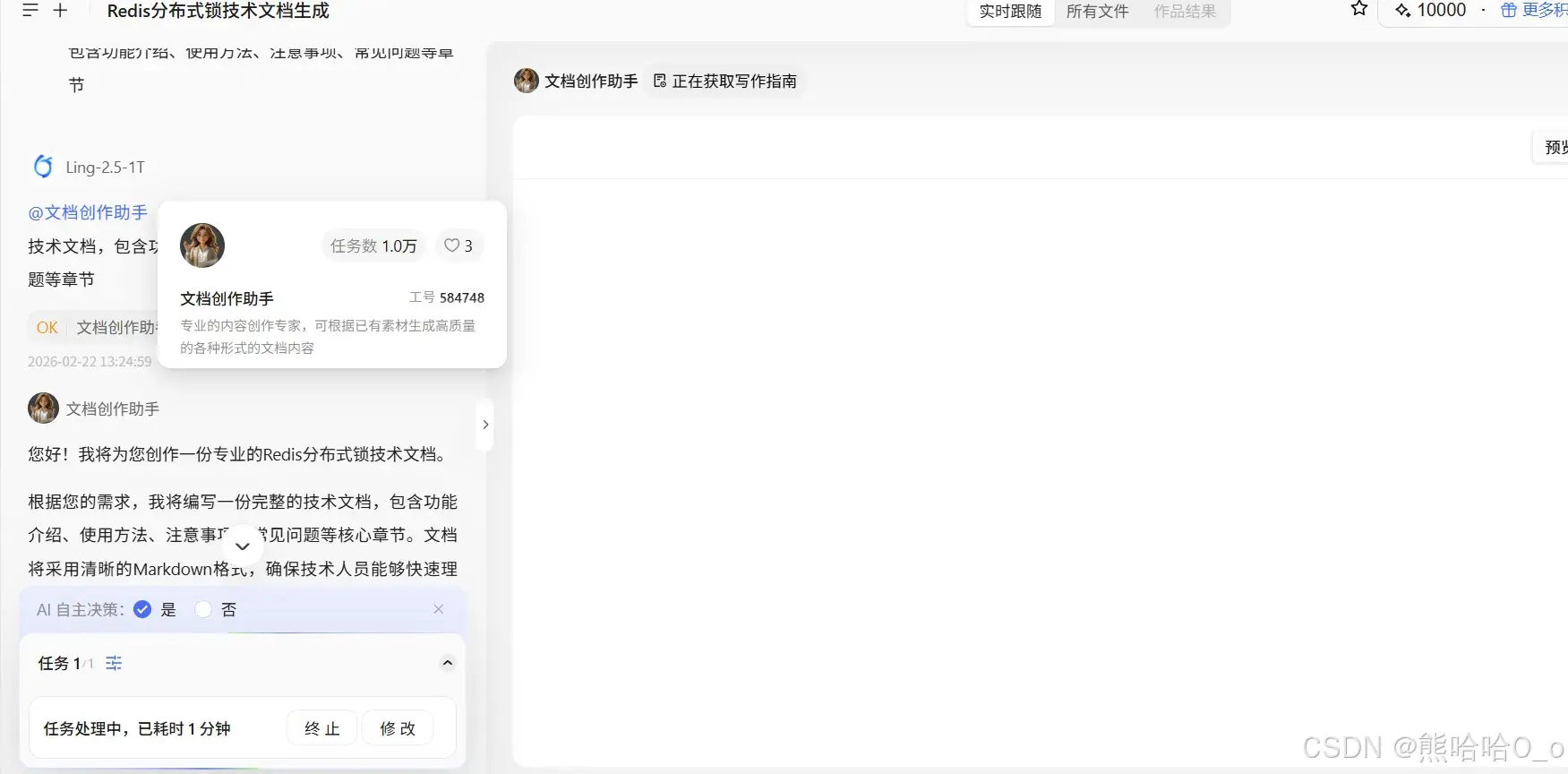The width and height of the screenshot is (1568, 774).
Task: Click the 10000 credits value
Action: point(1442,10)
